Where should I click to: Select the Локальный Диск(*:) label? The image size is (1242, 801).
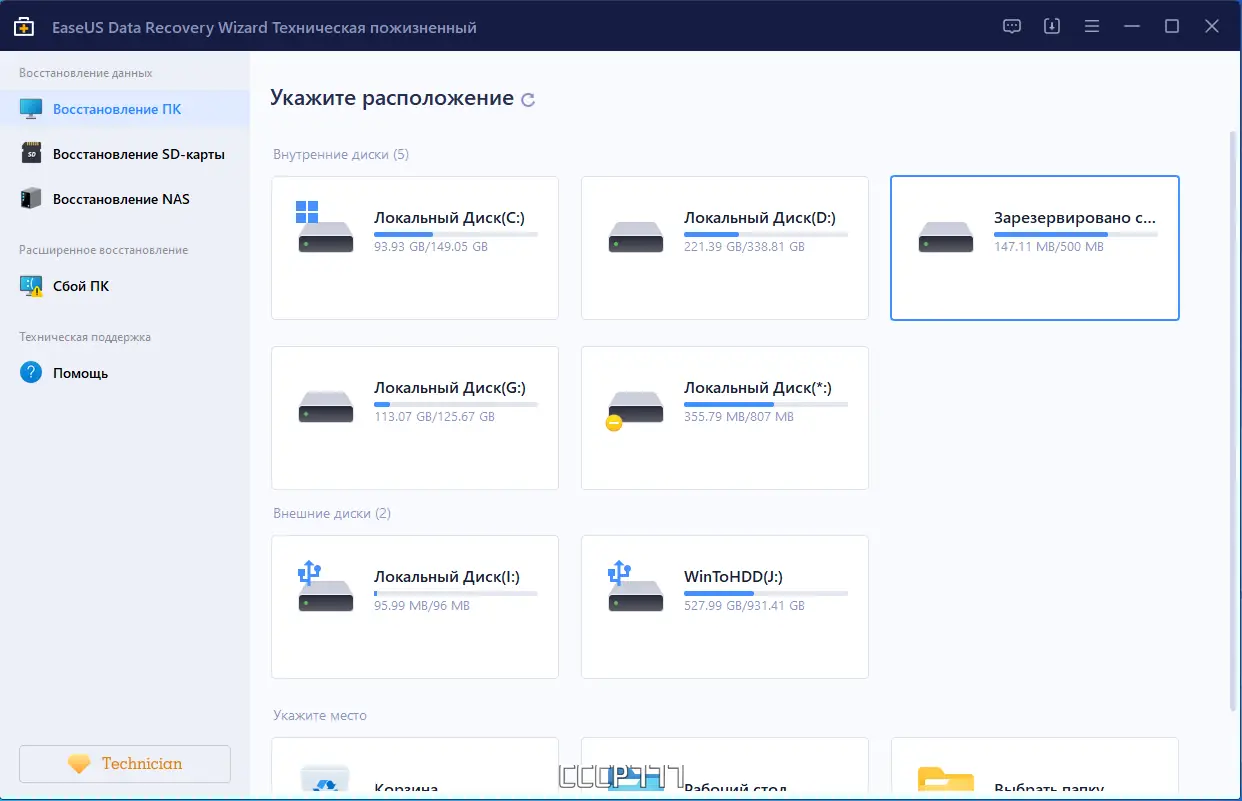tap(758, 388)
